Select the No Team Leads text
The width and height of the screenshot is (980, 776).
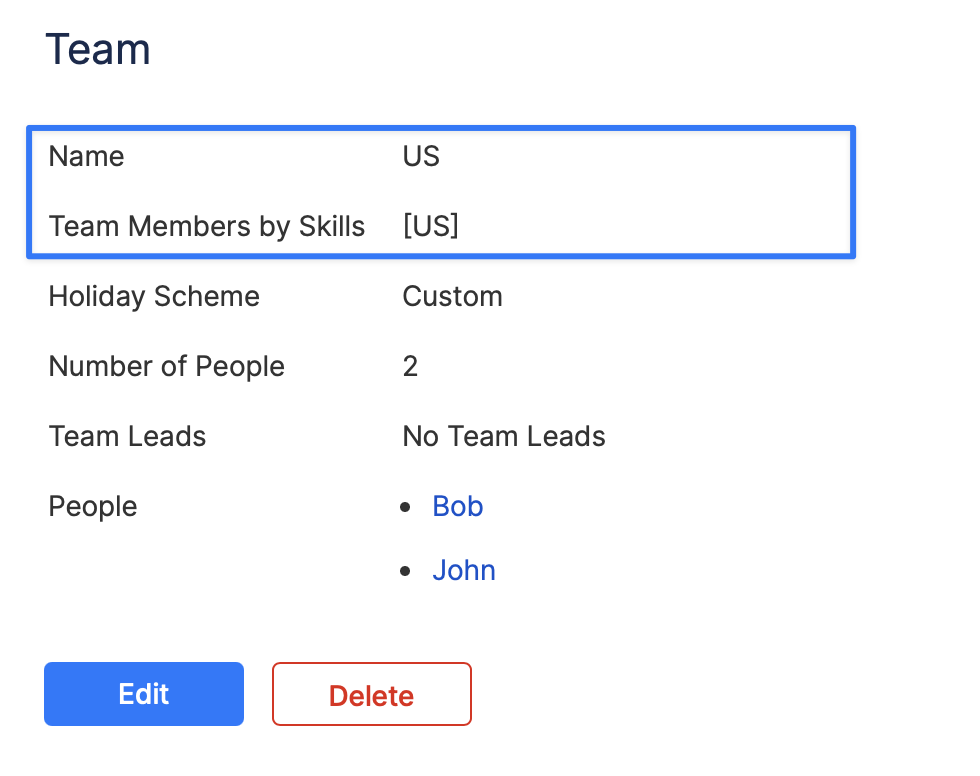(504, 436)
